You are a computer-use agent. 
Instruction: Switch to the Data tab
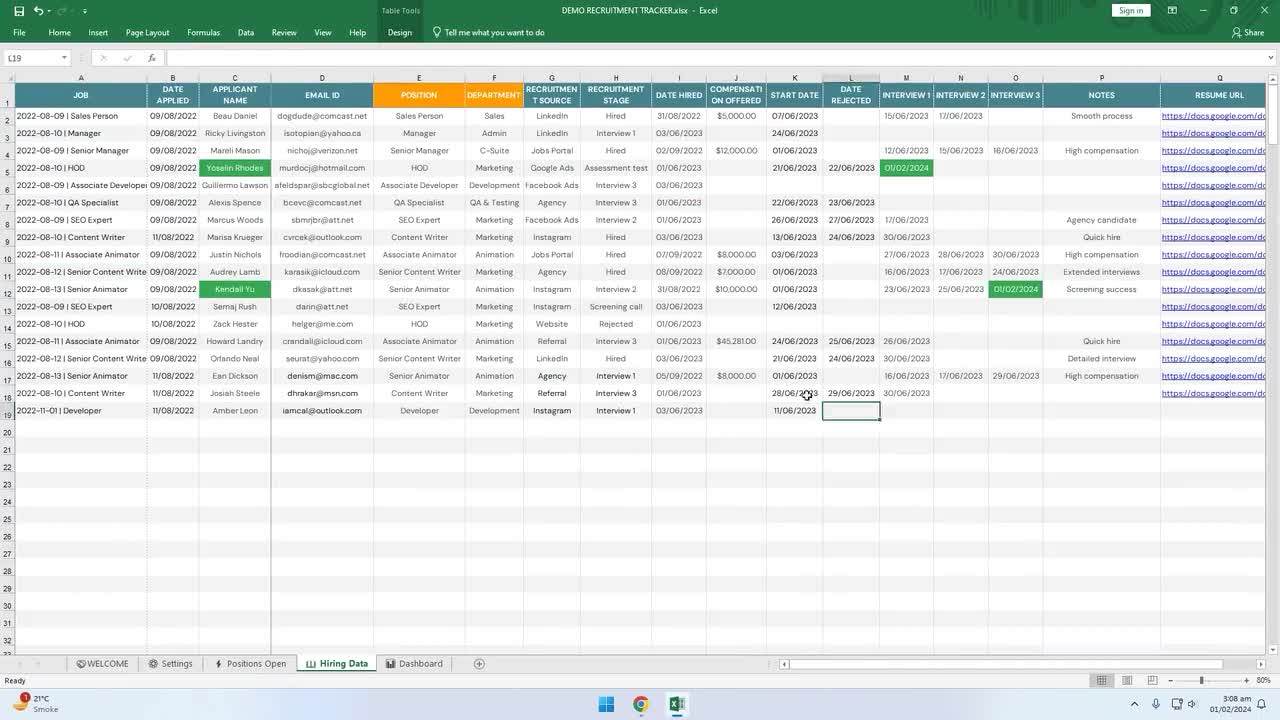point(245,33)
